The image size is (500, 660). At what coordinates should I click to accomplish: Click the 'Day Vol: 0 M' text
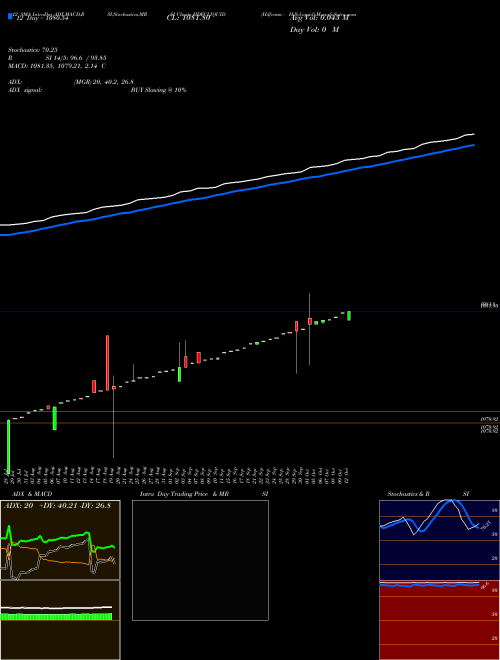click(314, 30)
